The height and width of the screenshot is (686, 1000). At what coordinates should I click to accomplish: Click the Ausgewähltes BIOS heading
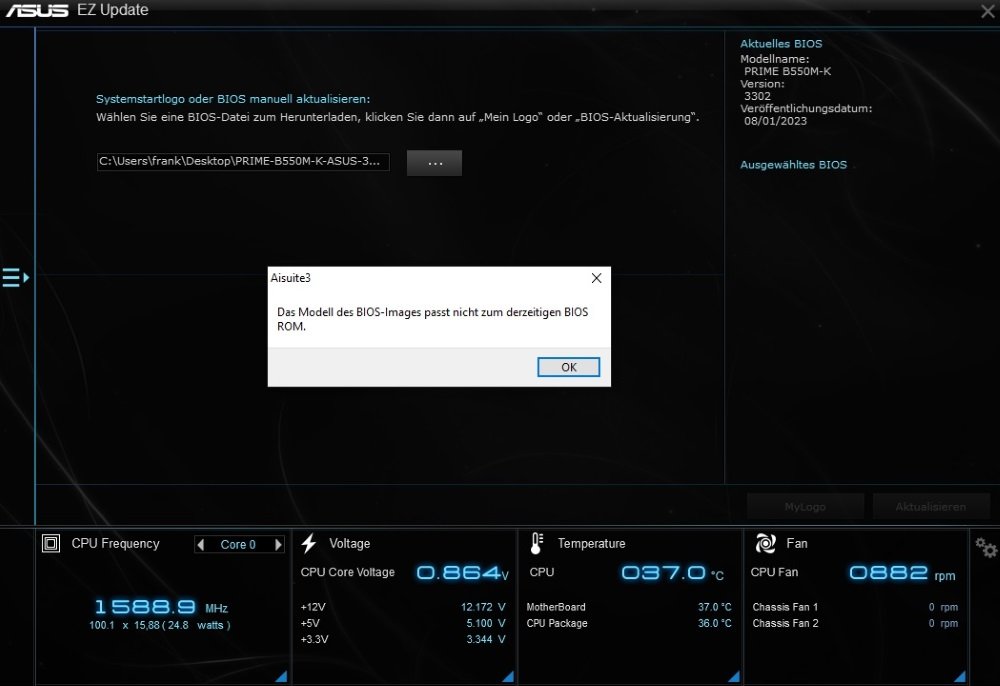[793, 164]
